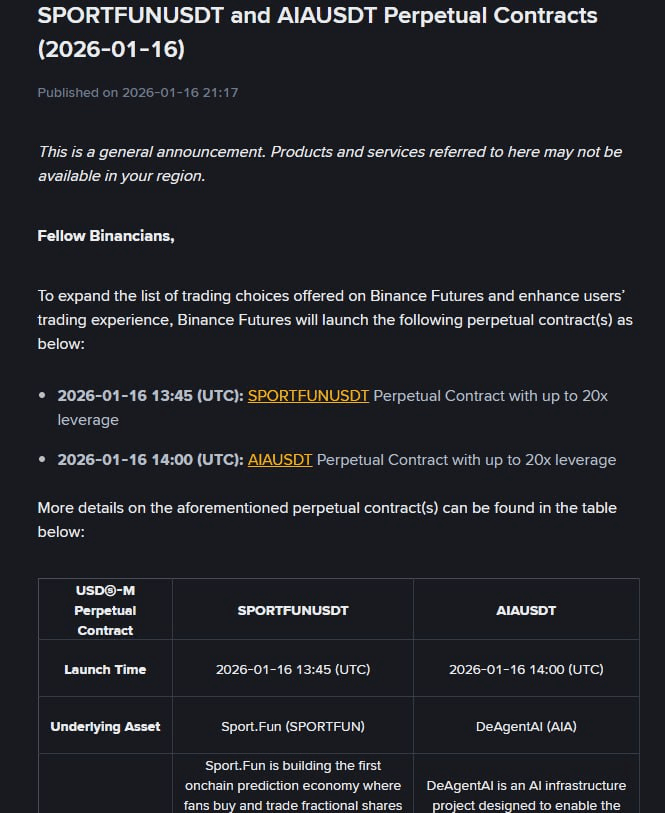Click the paragraph about expanding trading choices

tap(335, 319)
